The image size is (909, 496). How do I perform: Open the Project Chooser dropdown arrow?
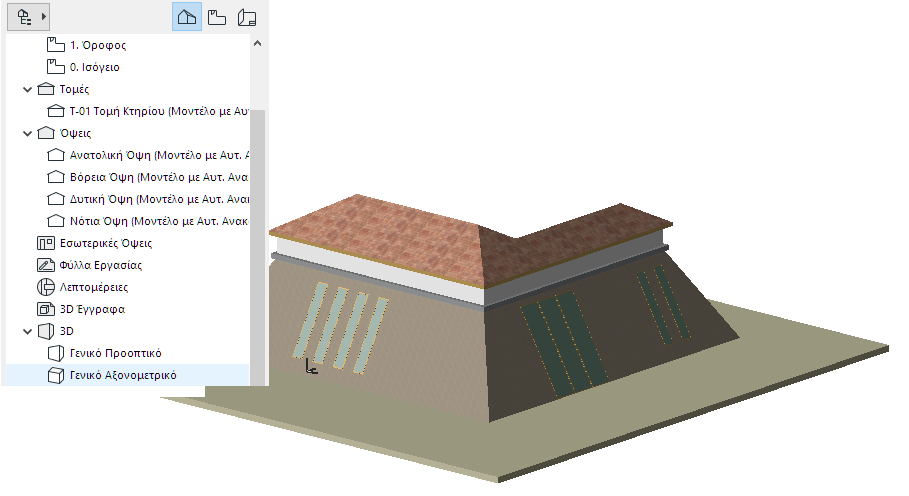pyautogui.click(x=43, y=17)
